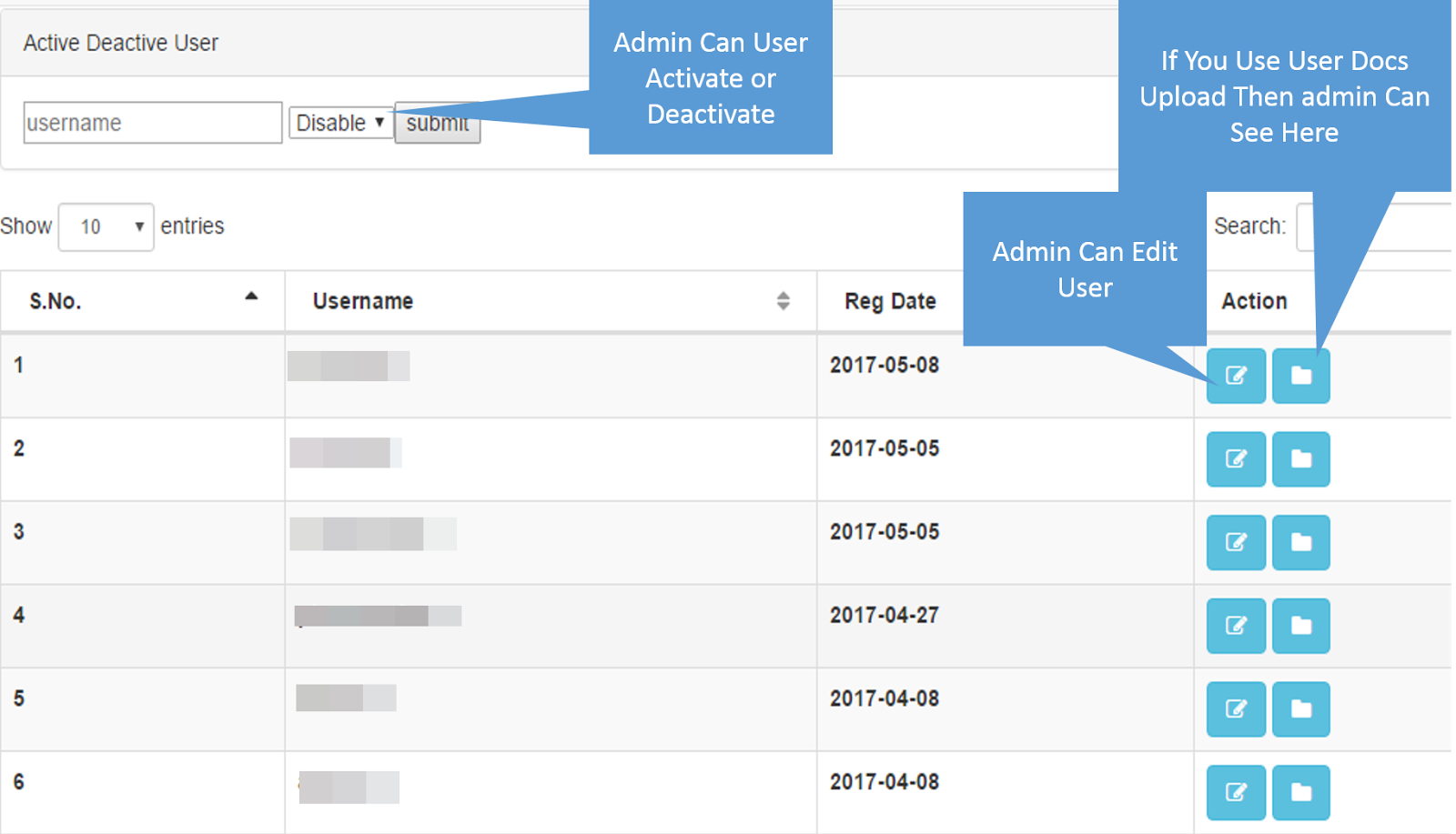Open the folder icon on row 2
This screenshot has width=1456, height=834.
point(1301,459)
